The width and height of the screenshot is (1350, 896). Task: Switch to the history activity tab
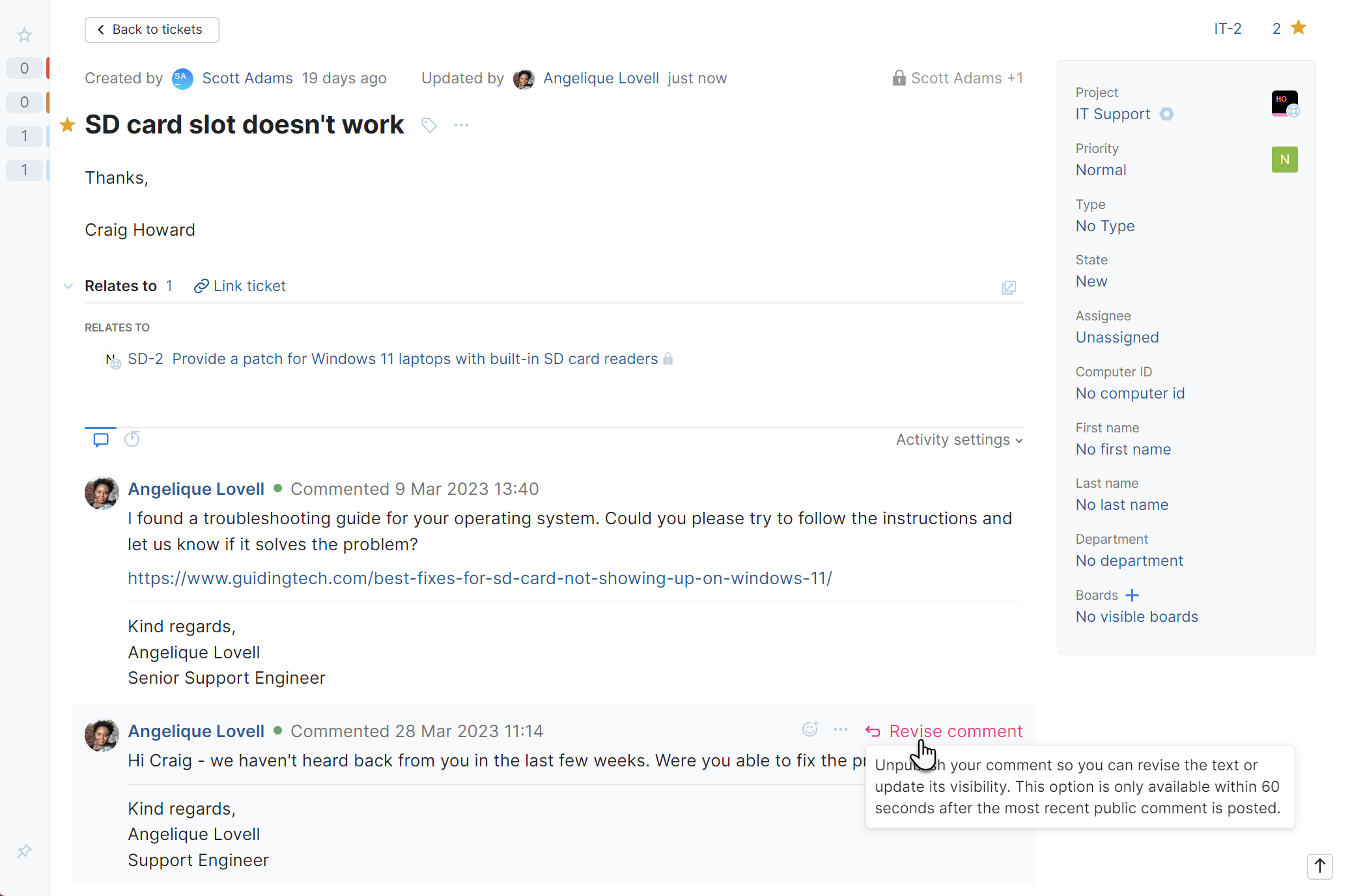132,440
